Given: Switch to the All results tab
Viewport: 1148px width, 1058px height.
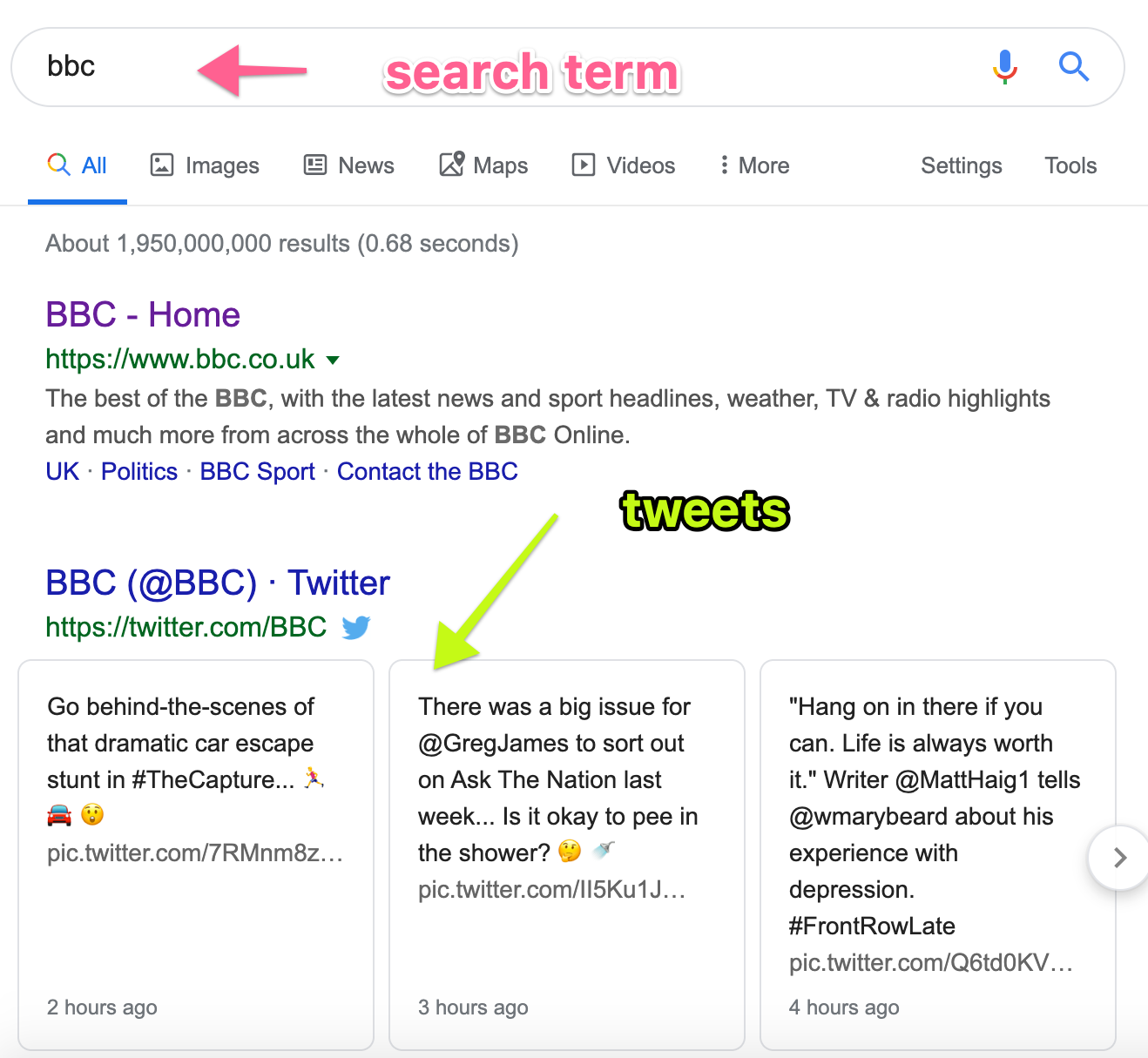Looking at the screenshot, I should [x=78, y=165].
